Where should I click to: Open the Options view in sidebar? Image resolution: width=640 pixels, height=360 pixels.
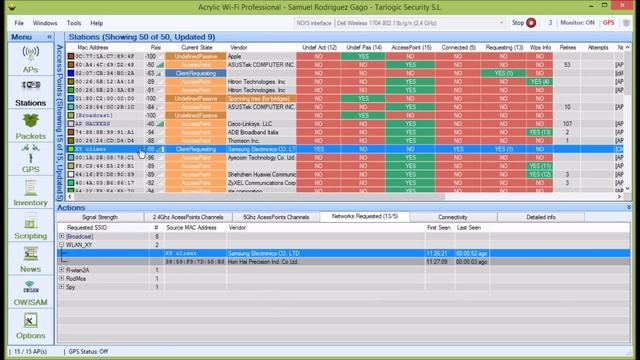point(31,326)
